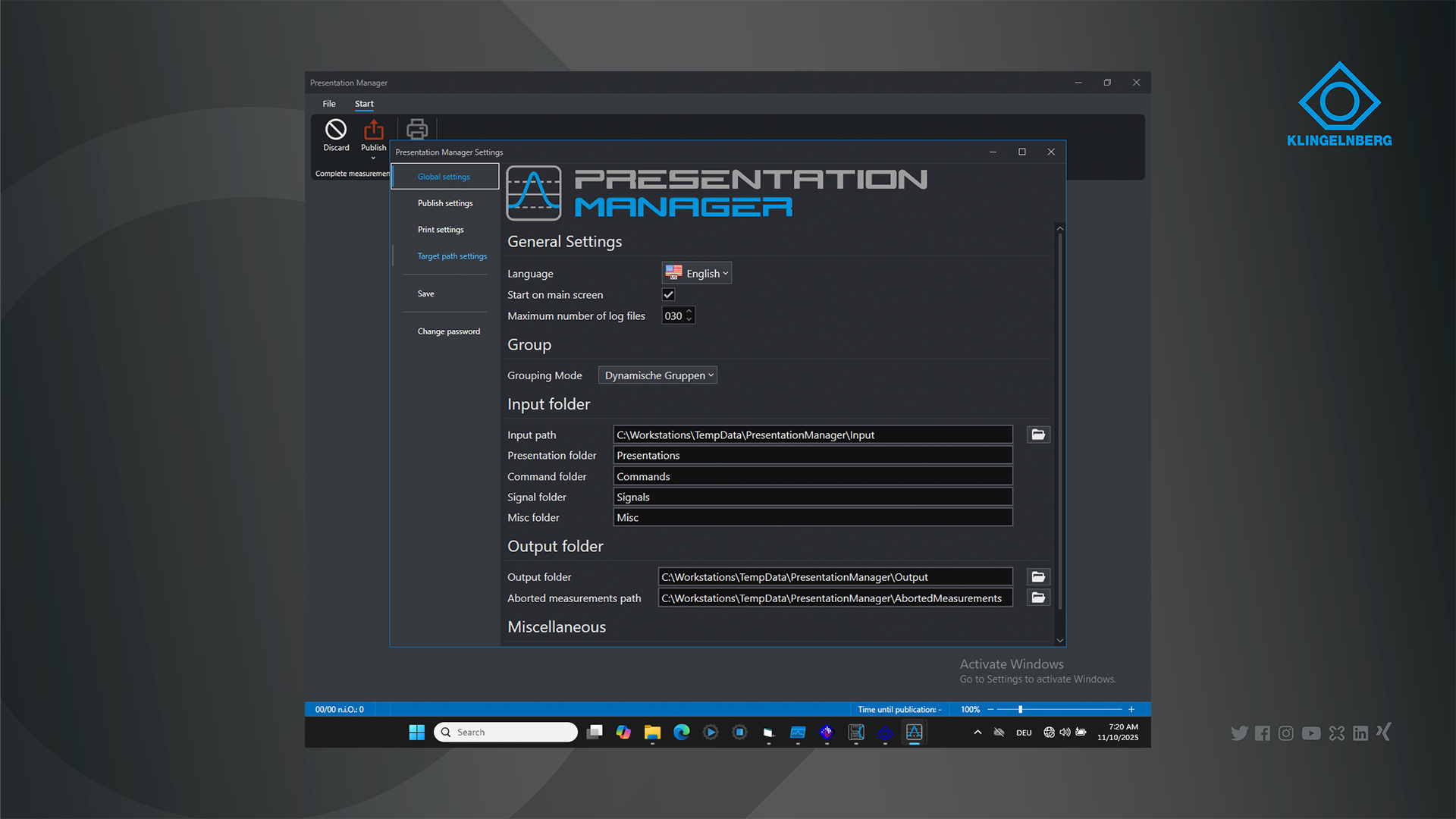Screen dimensions: 1456x819
Task: Show hidden system tray icons
Action: click(977, 733)
